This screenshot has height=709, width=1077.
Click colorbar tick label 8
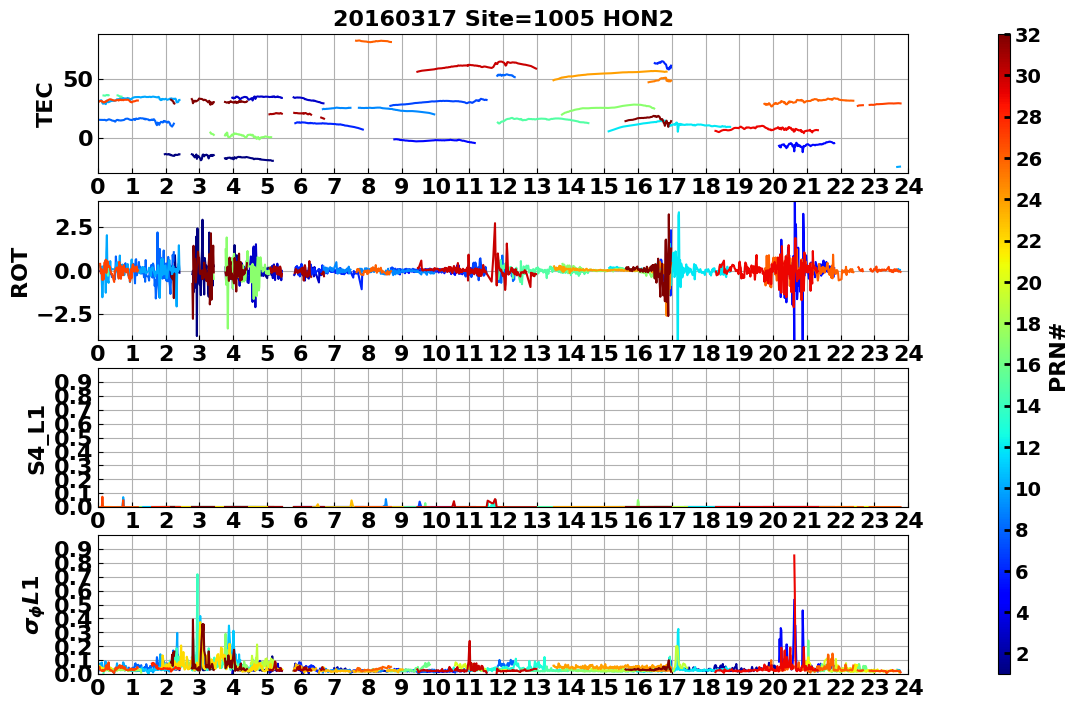click(1022, 530)
